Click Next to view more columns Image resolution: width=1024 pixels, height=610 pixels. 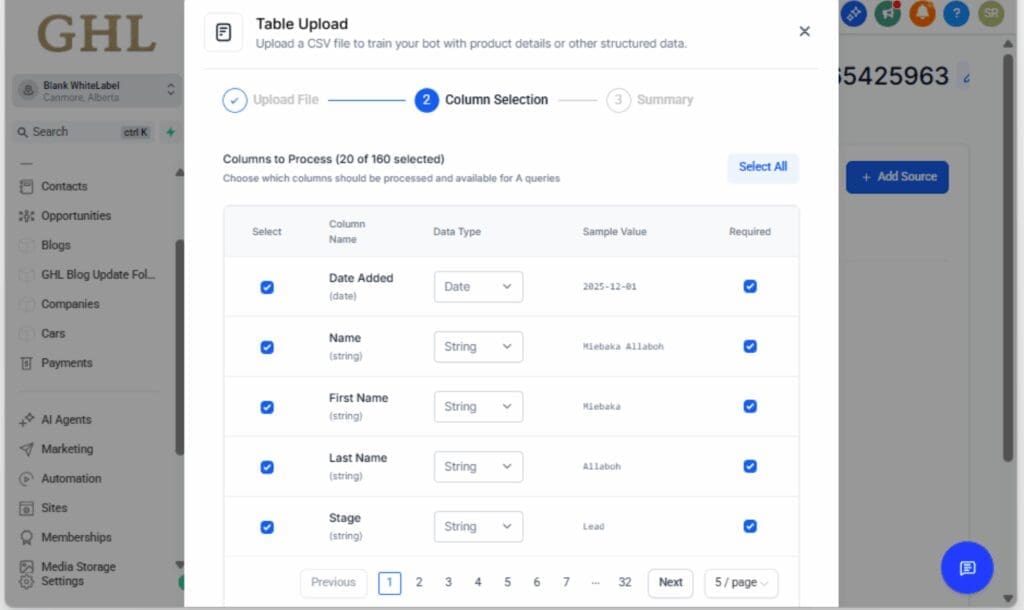click(670, 582)
